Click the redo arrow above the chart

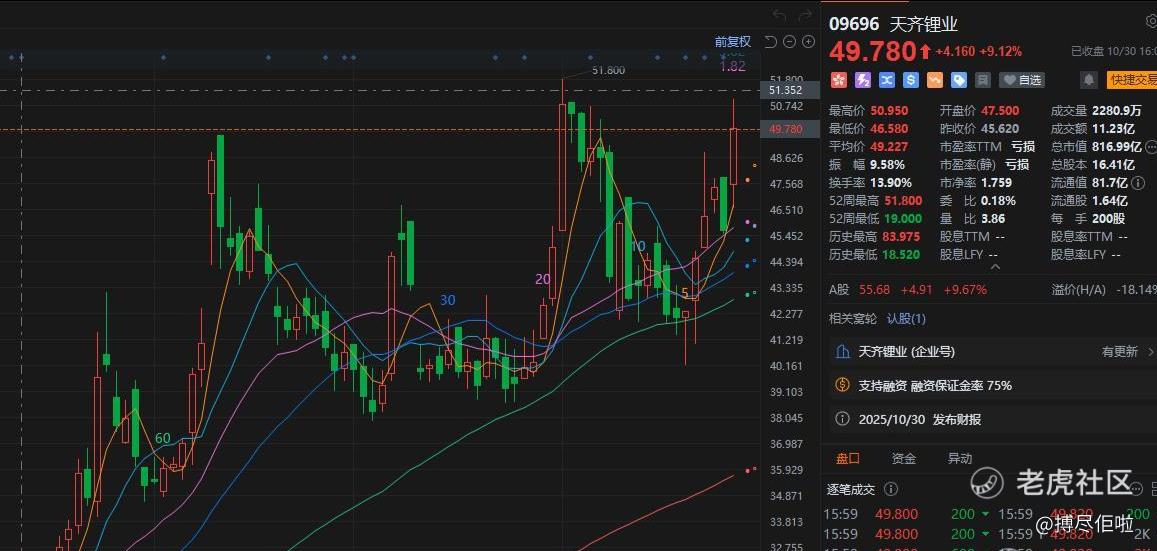pos(805,15)
